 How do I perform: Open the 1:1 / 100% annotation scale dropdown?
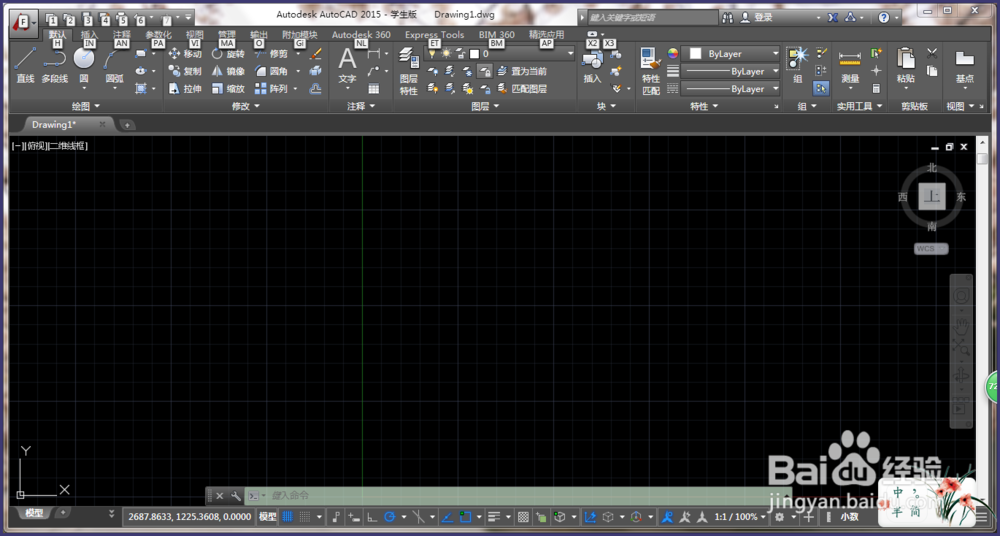click(x=740, y=517)
